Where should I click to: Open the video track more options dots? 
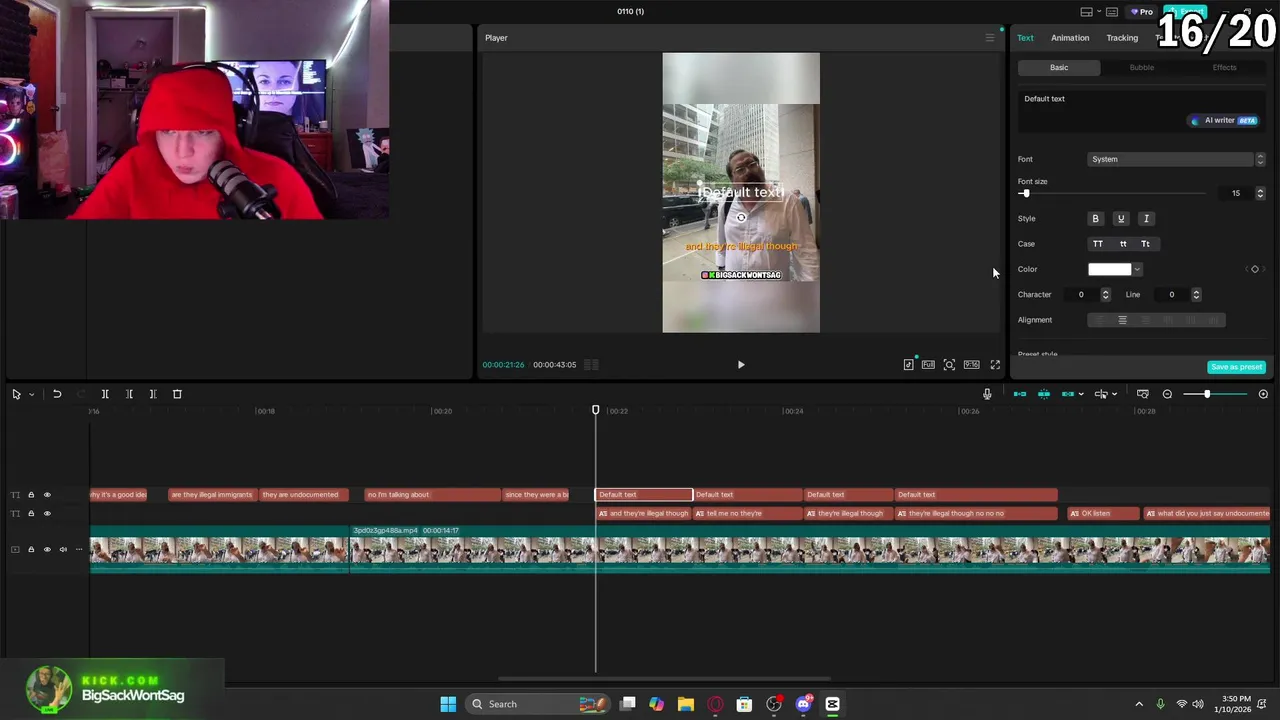(79, 549)
